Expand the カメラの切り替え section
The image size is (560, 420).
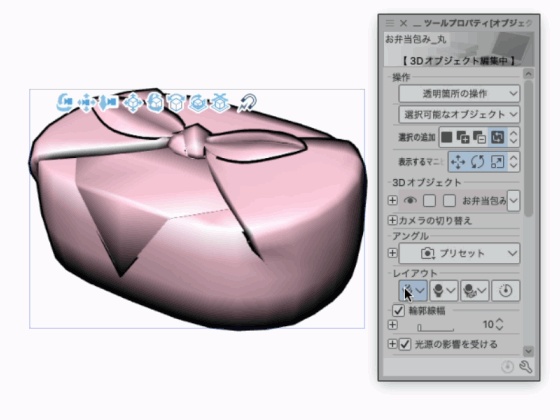point(392,220)
